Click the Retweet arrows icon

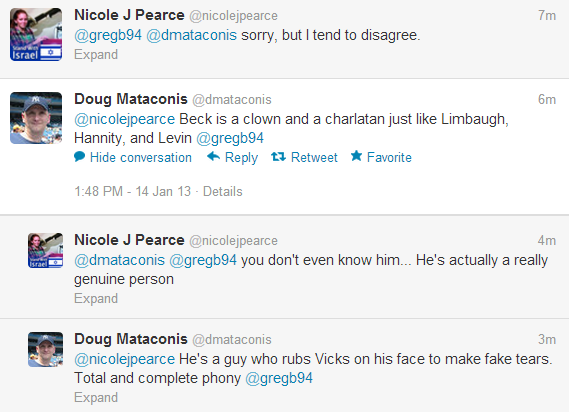tap(278, 157)
